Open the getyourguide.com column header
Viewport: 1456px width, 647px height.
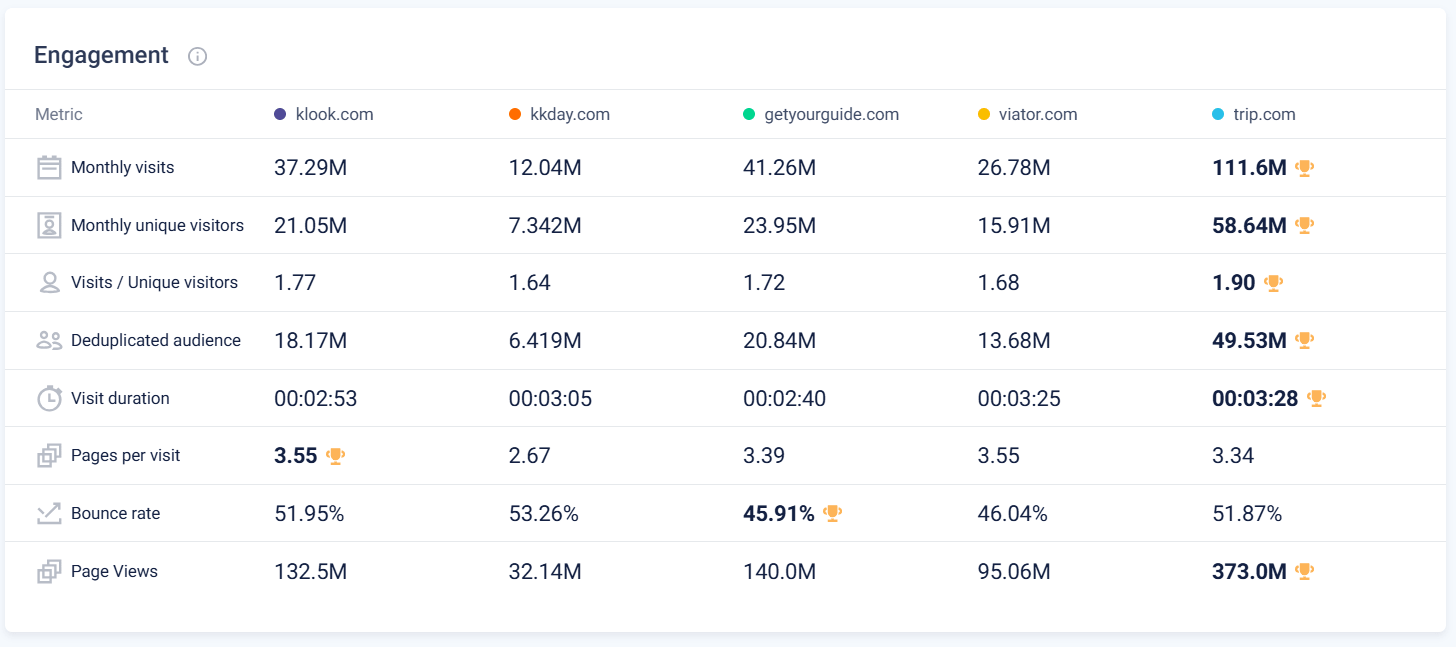[x=831, y=114]
